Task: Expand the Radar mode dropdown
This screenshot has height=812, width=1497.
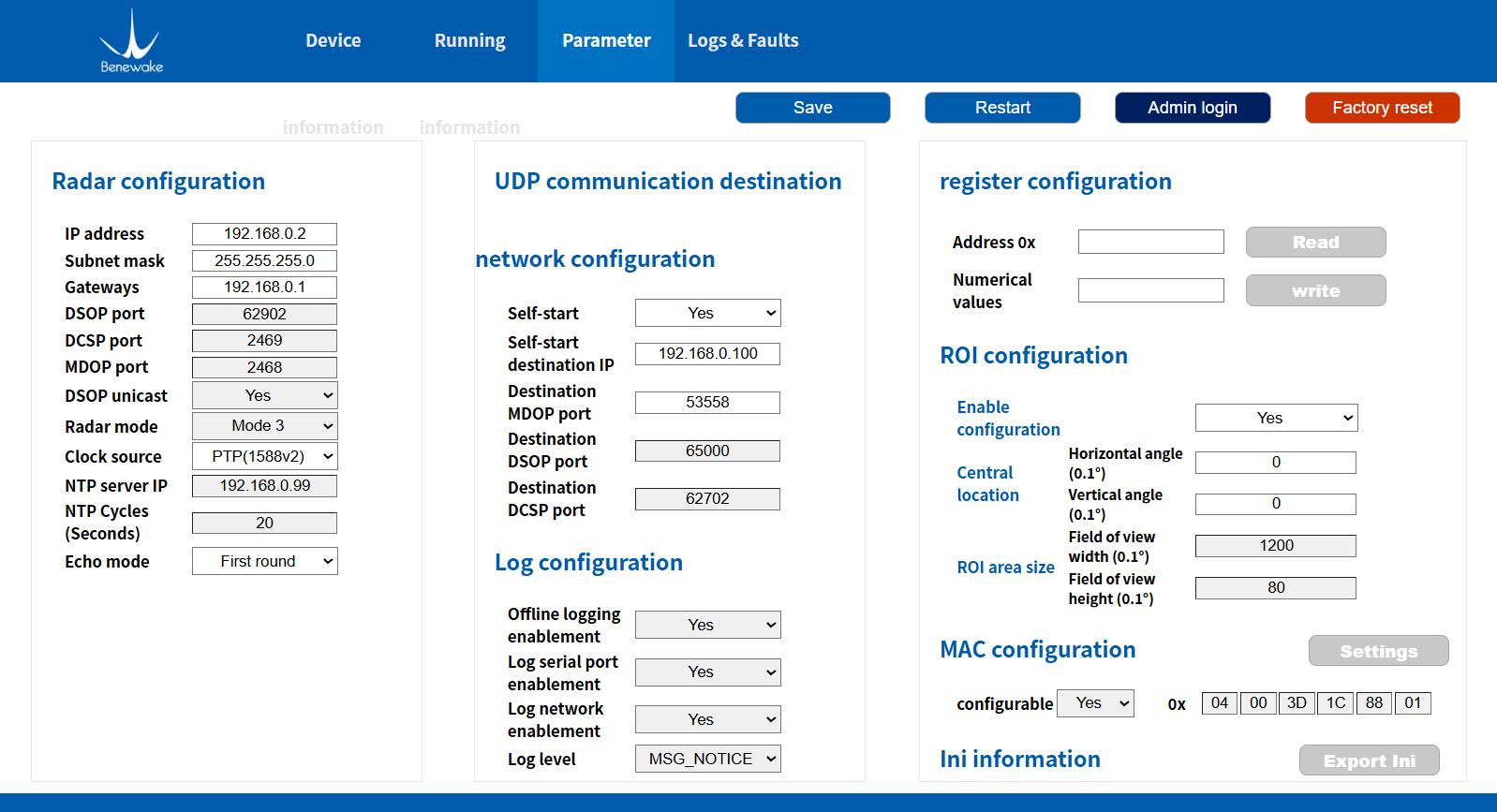Action: (265, 426)
